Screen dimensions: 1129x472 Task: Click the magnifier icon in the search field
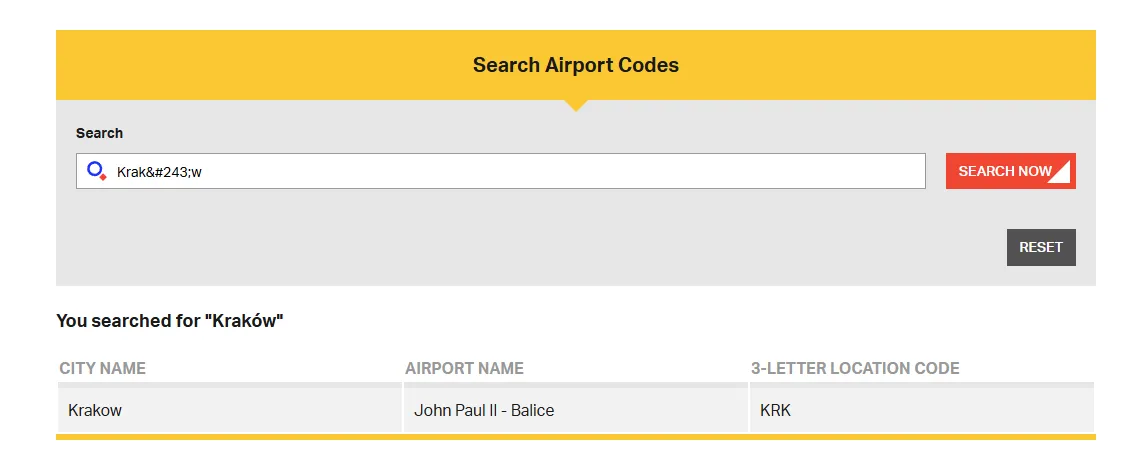tap(96, 171)
